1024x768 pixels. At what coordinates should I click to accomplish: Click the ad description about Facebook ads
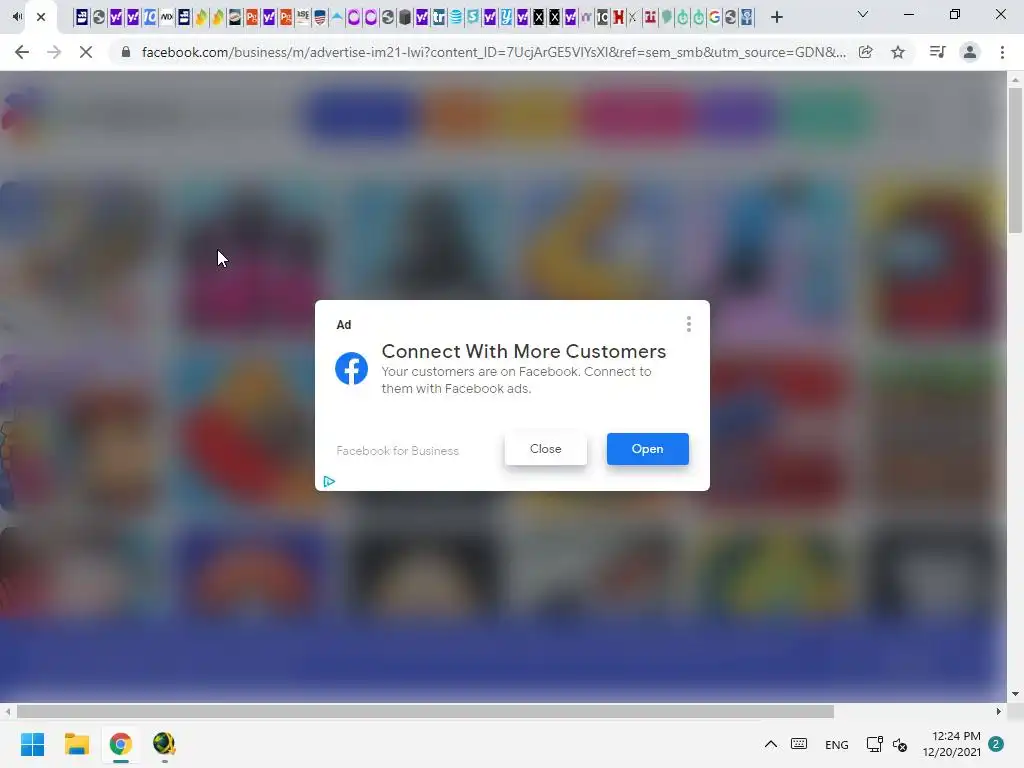517,380
